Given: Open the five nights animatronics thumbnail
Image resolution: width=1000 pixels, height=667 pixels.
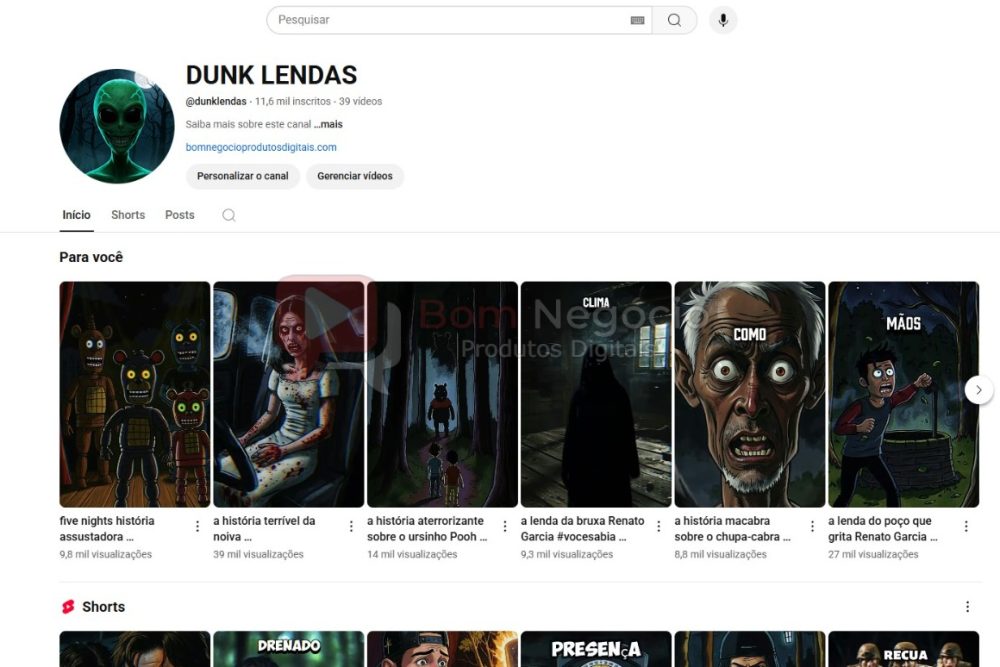Looking at the screenshot, I should 135,394.
